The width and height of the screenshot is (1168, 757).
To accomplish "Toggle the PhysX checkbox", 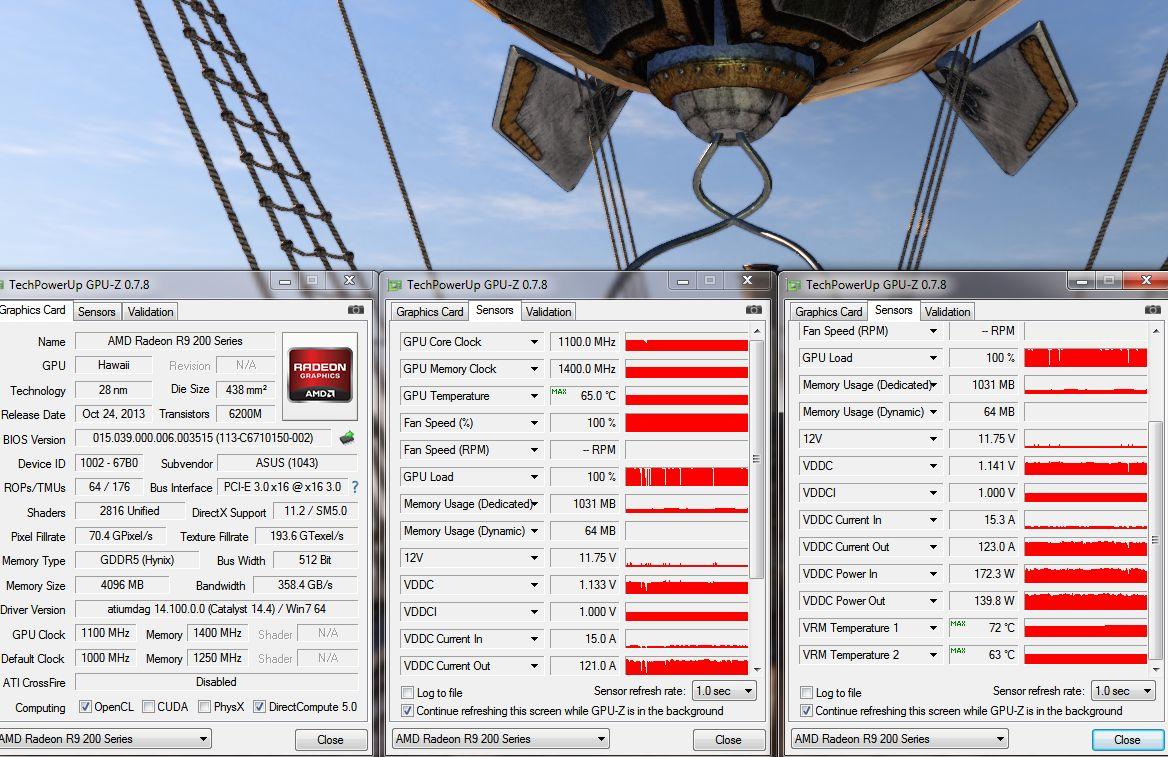I will click(x=204, y=706).
